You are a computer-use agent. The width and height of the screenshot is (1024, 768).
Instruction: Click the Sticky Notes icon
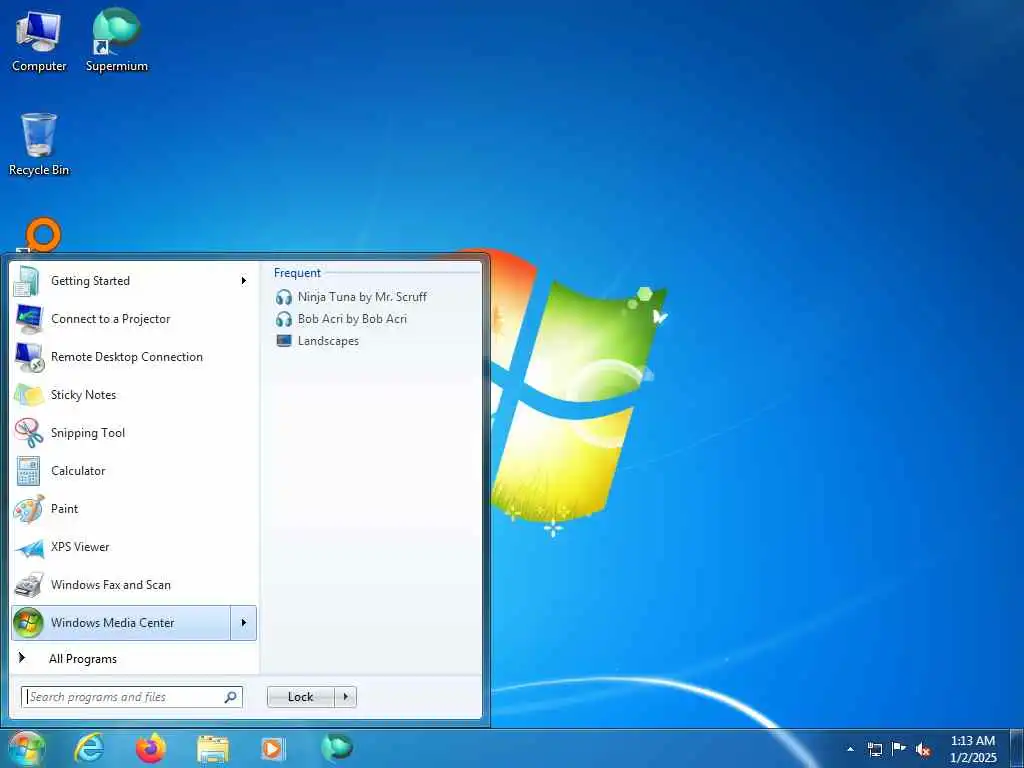(x=28, y=395)
